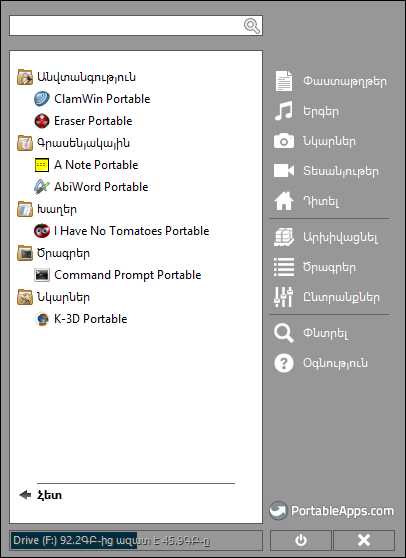Open pictures via the camera icon

284,141
